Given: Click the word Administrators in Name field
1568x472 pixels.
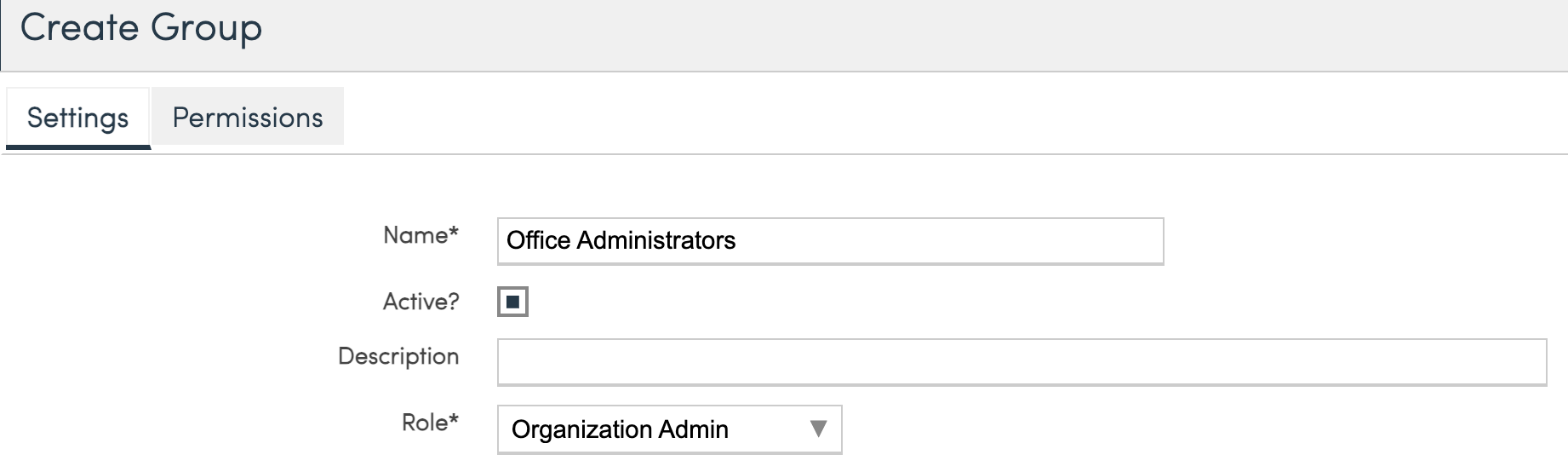Looking at the screenshot, I should (655, 241).
